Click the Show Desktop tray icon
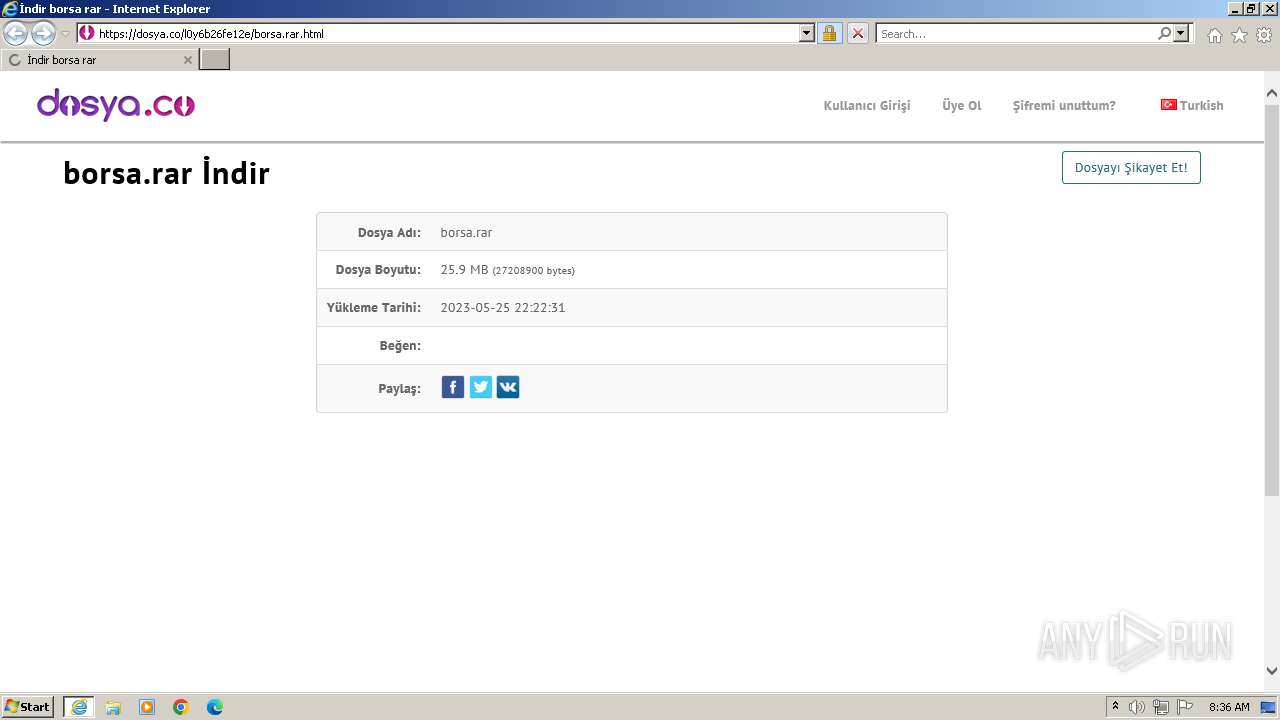 (x=1269, y=707)
